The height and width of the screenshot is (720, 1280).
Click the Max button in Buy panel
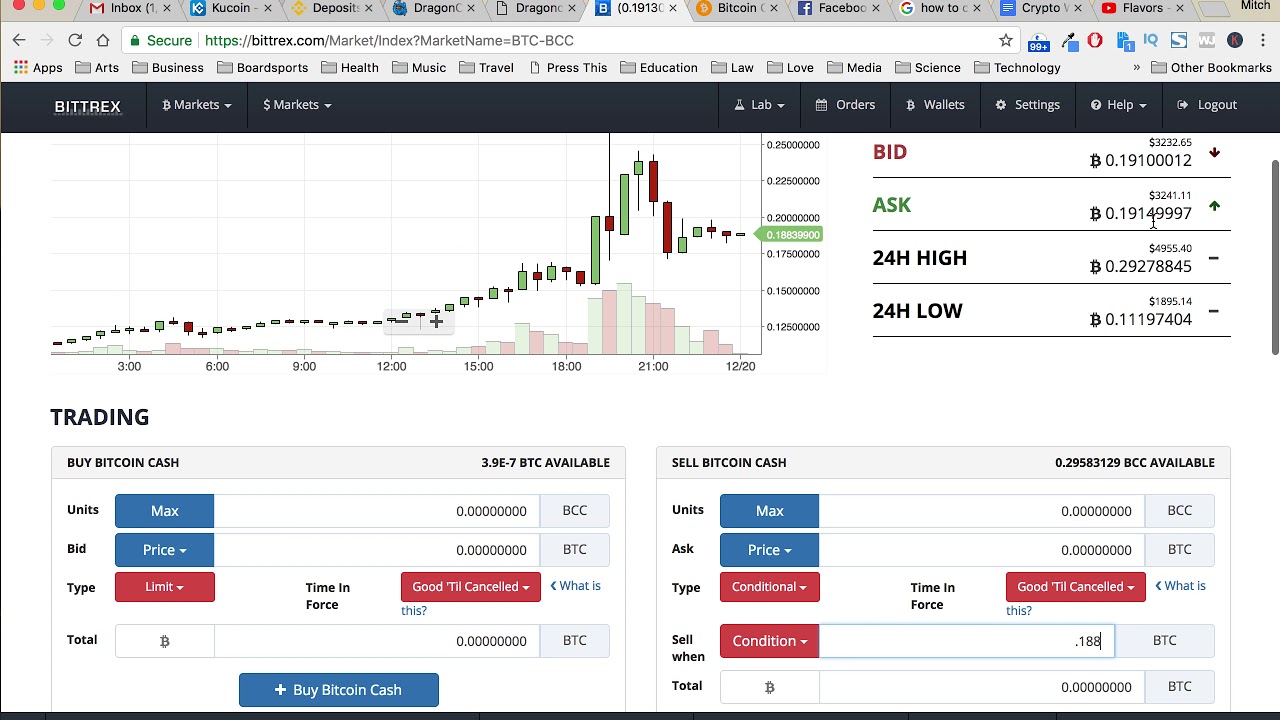164,511
